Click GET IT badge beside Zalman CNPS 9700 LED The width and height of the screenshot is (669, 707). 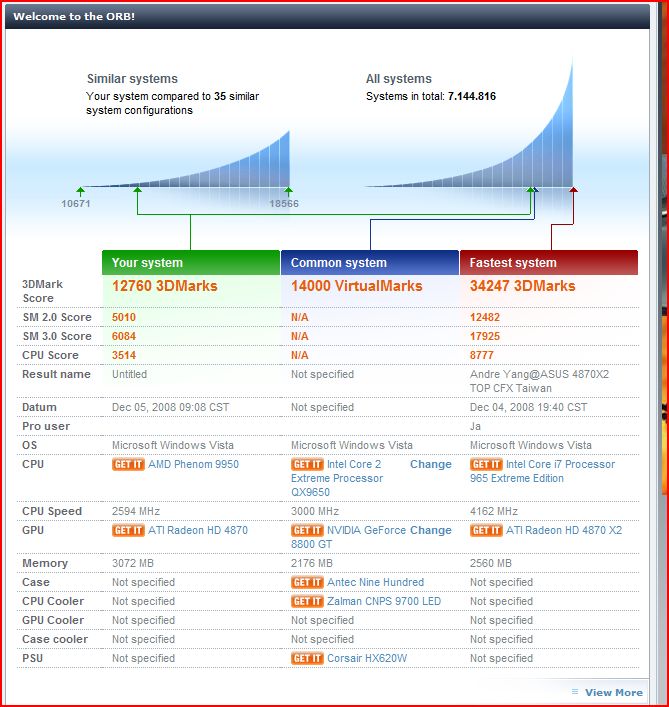[307, 601]
